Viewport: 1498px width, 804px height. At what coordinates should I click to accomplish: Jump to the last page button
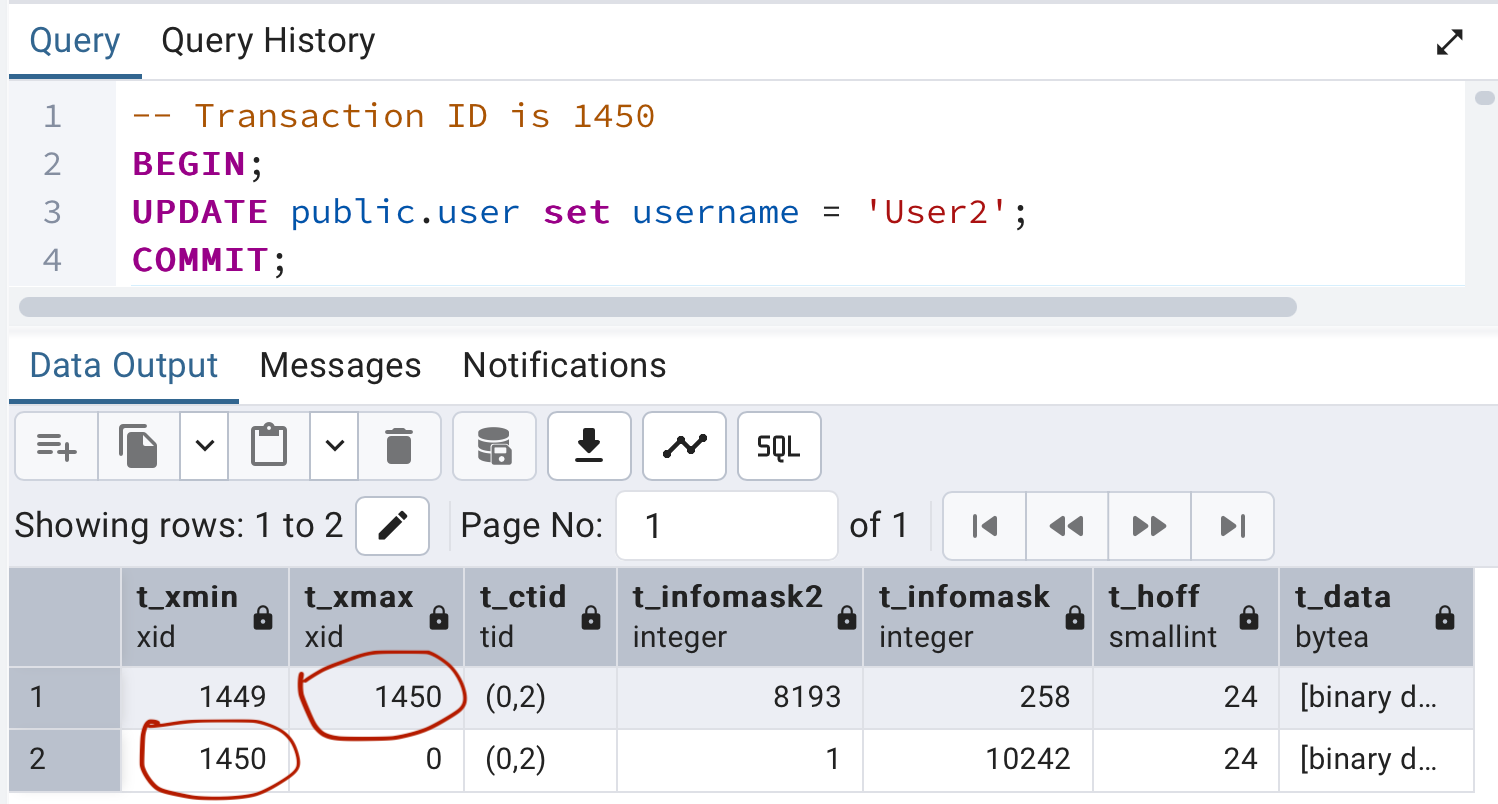1232,525
